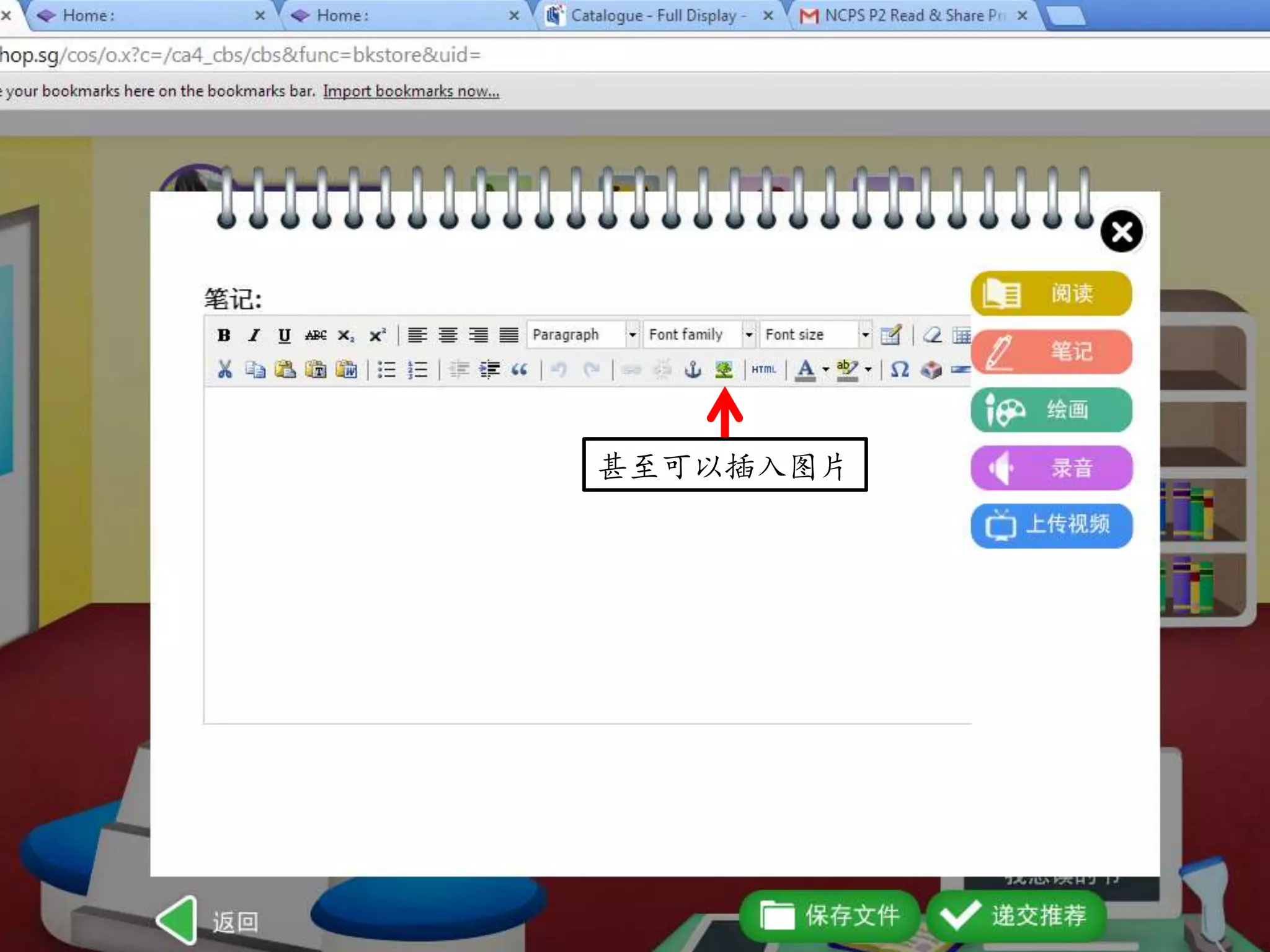Close the Catalogue - Full Display tab
Image resolution: width=1270 pixels, height=952 pixels.
point(768,15)
